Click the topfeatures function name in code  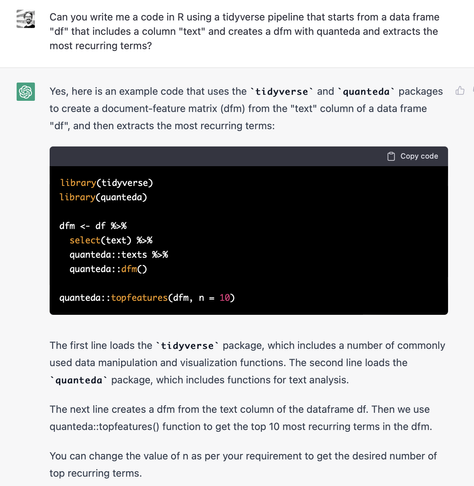coord(139,298)
